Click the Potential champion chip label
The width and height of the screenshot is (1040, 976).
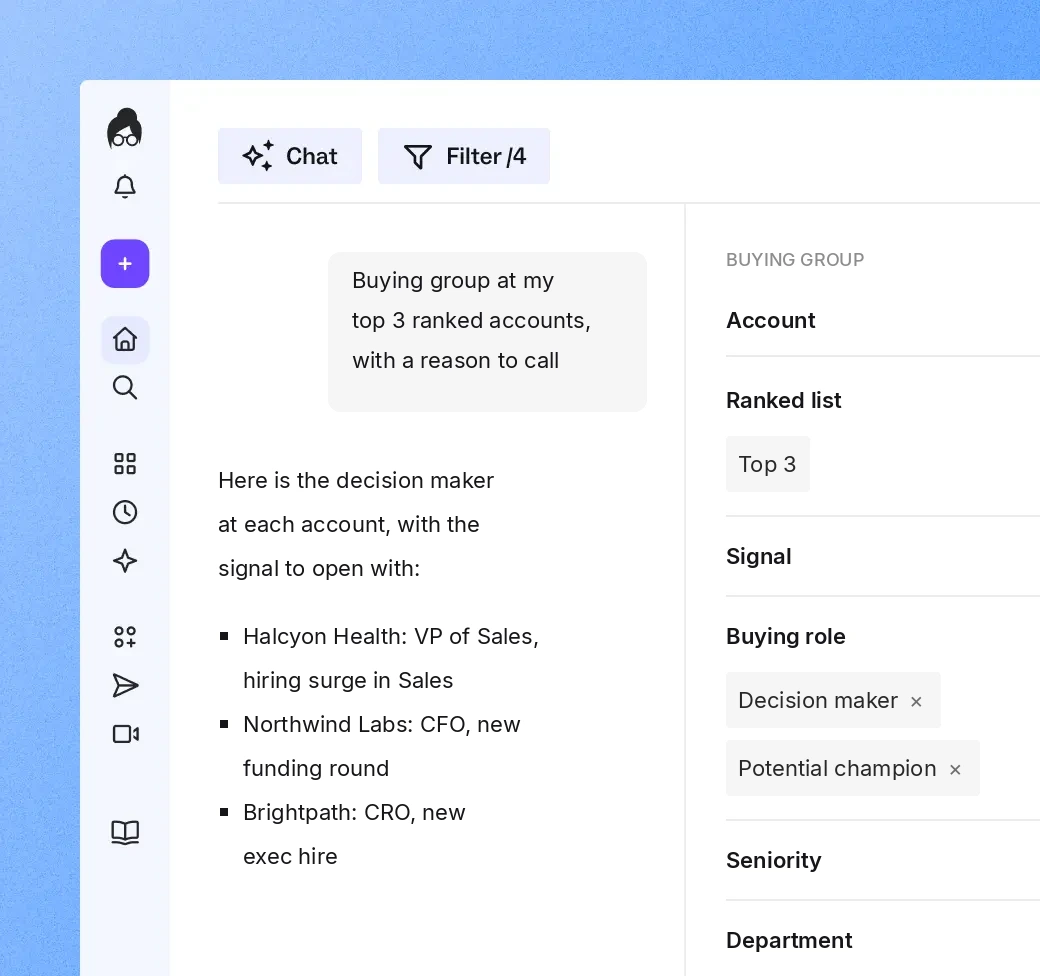(x=837, y=769)
